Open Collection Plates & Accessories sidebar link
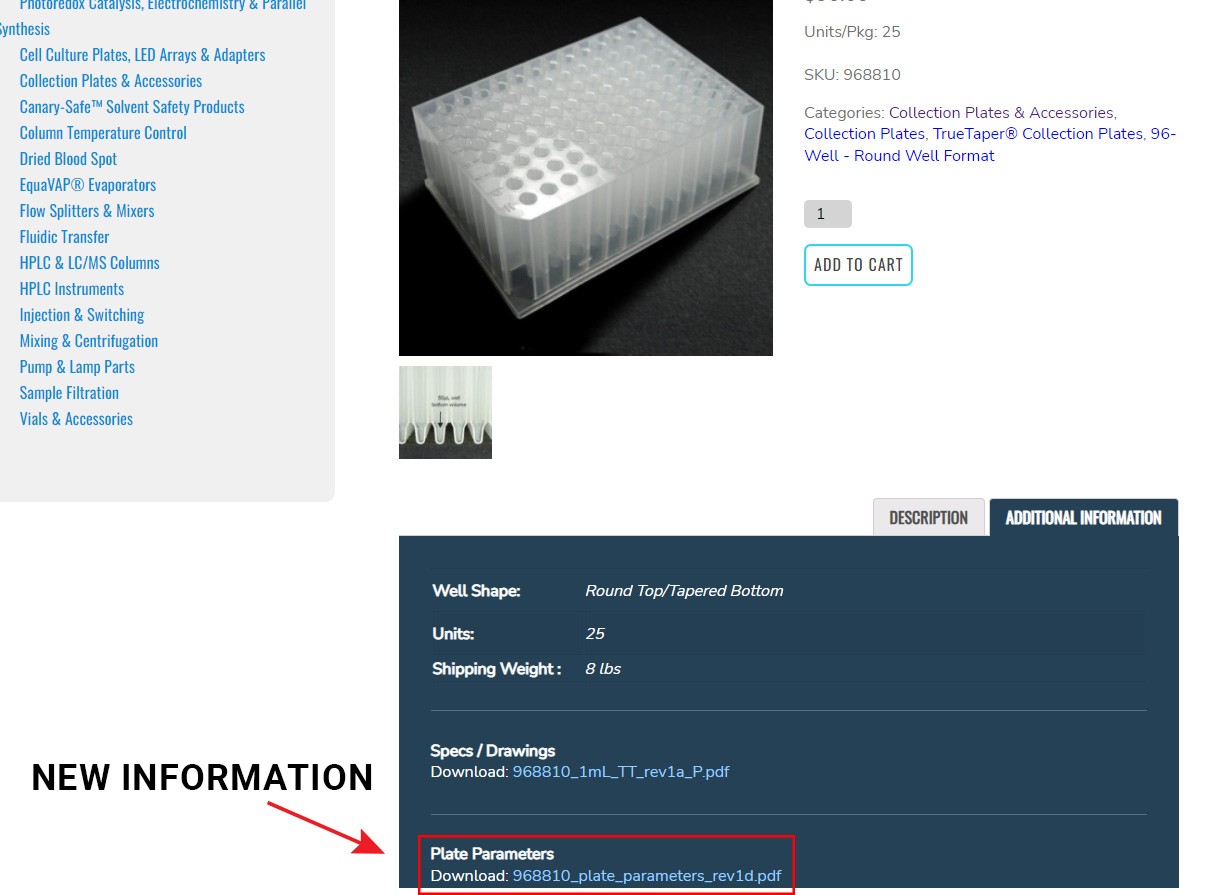Screen dimensions: 1232x895 pyautogui.click(x=111, y=81)
